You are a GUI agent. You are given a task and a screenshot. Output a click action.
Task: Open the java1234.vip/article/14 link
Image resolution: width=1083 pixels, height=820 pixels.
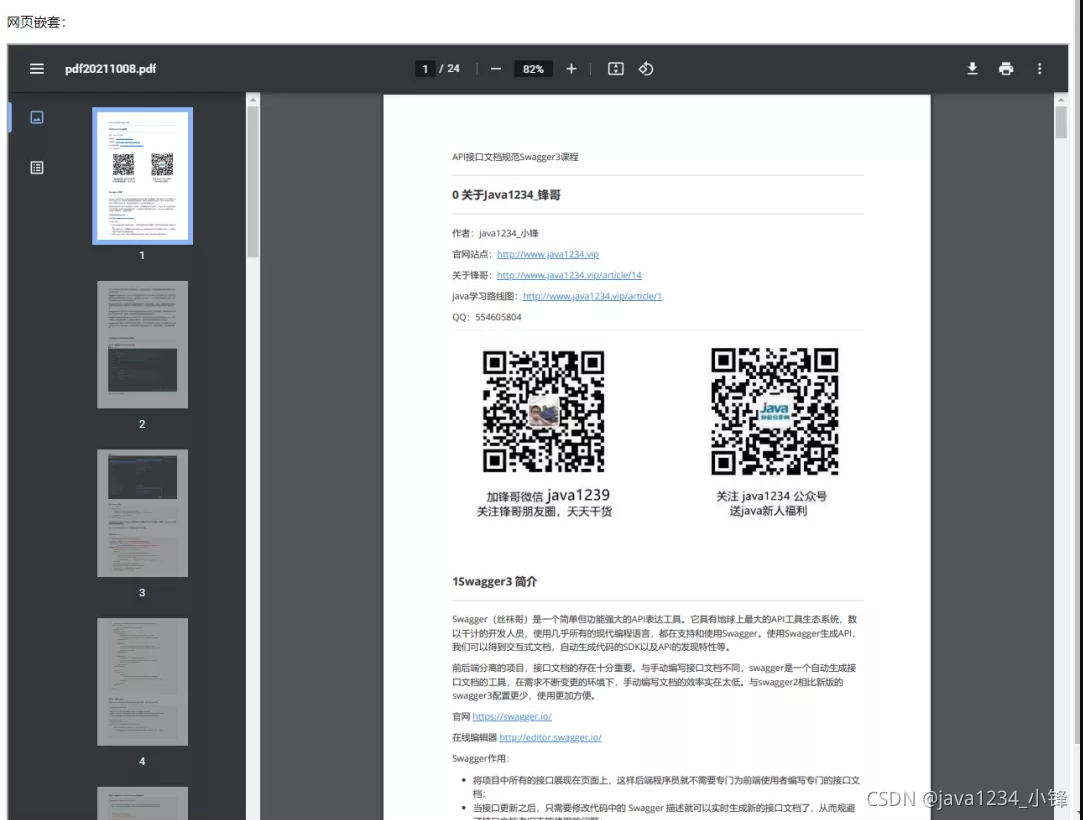click(569, 275)
